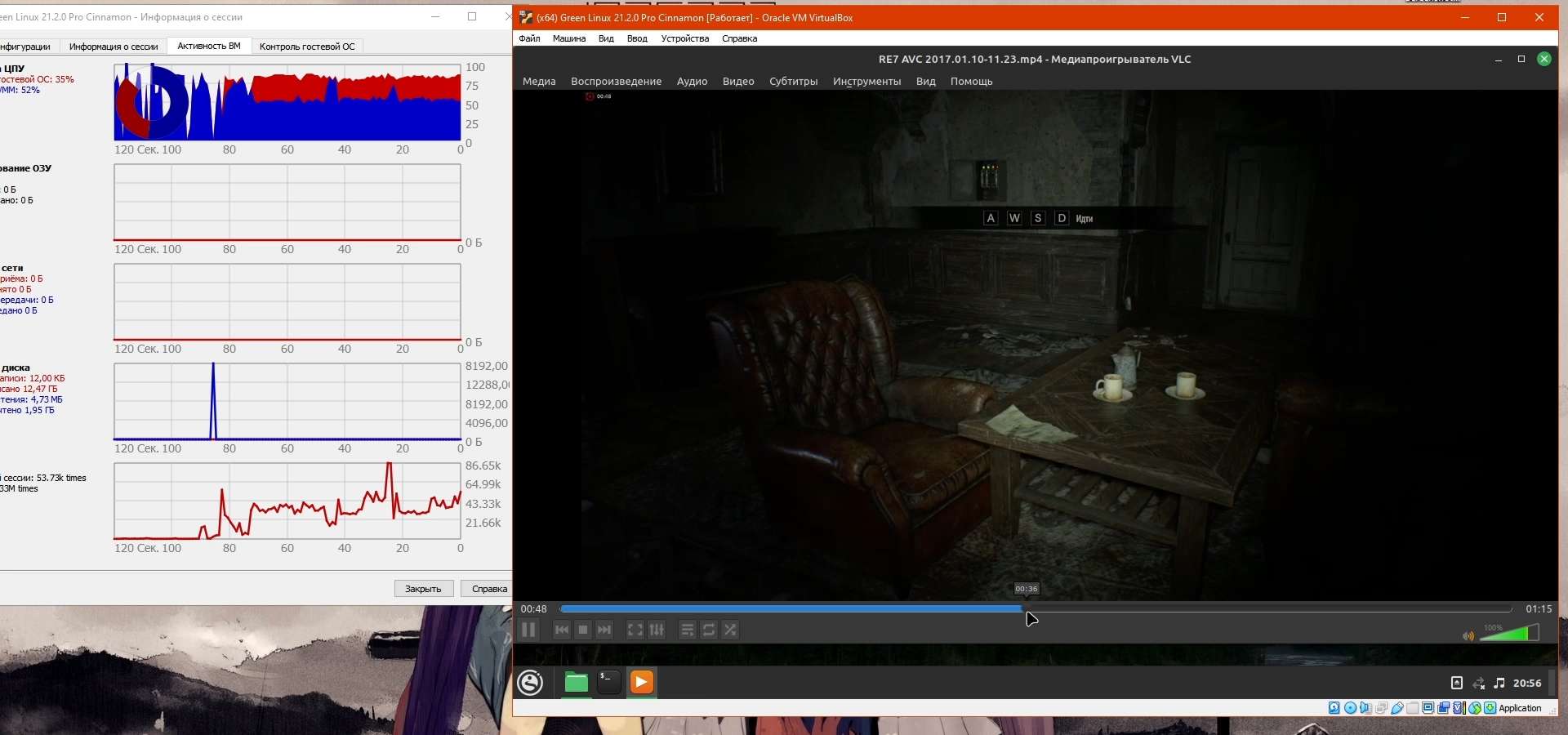This screenshot has width=1568, height=735.
Task: Click VirtualBox mouse integration indicator
Action: (x=1475, y=708)
